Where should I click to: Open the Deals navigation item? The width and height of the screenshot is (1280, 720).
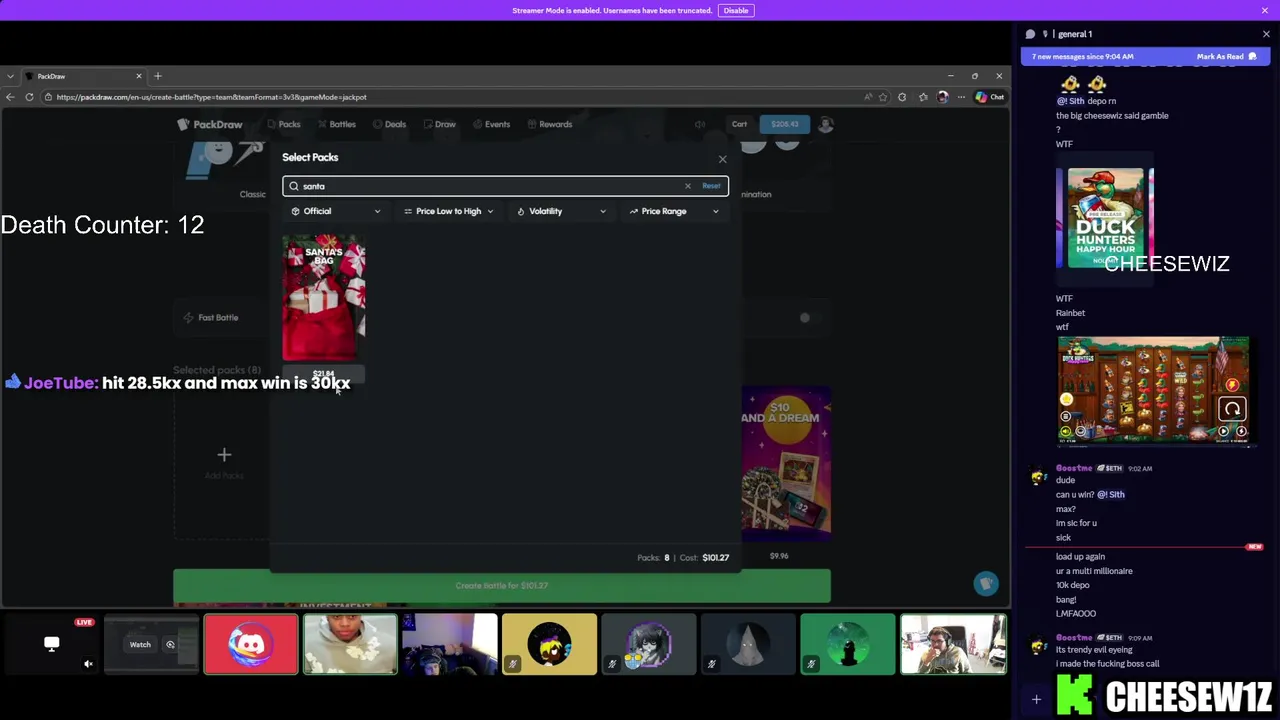[389, 124]
